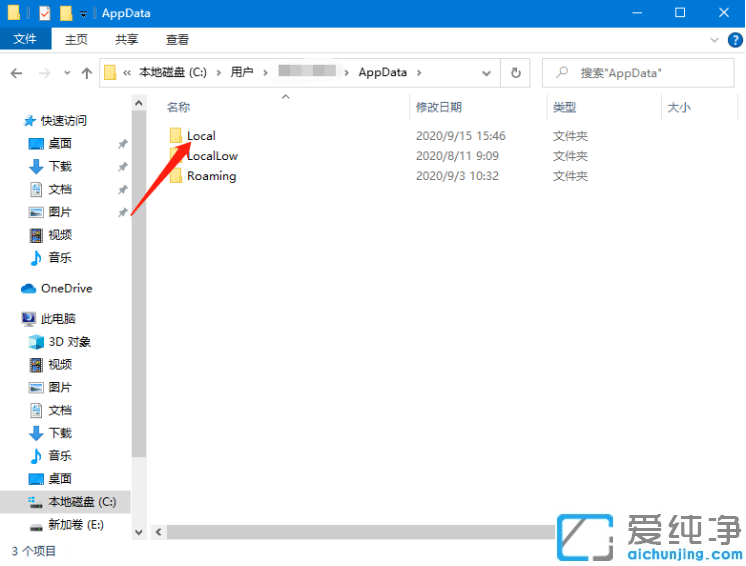
Task: Click the date 2020/9/15 15:46
Action: (461, 136)
